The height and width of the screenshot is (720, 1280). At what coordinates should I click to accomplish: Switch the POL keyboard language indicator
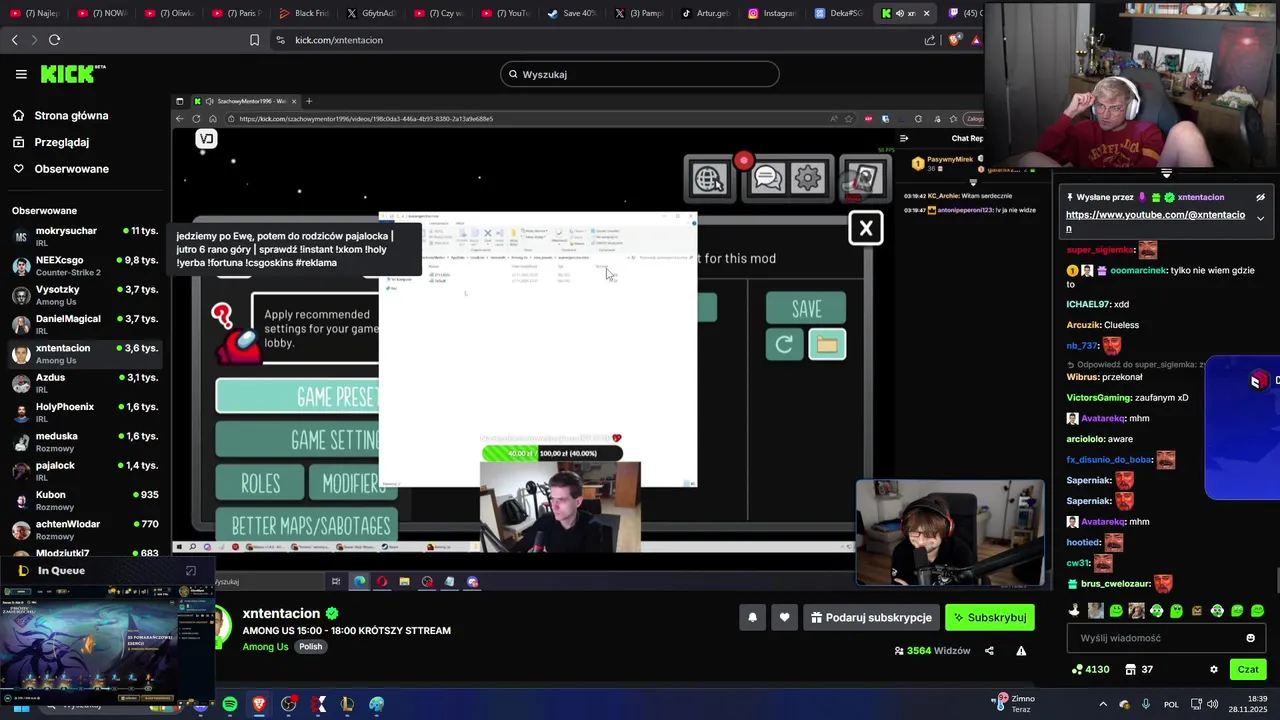point(1171,704)
